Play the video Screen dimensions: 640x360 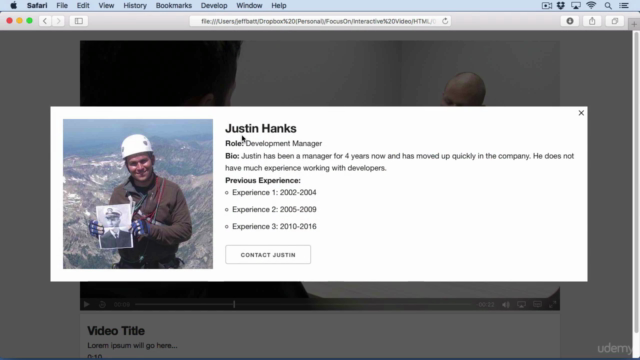[x=87, y=304]
